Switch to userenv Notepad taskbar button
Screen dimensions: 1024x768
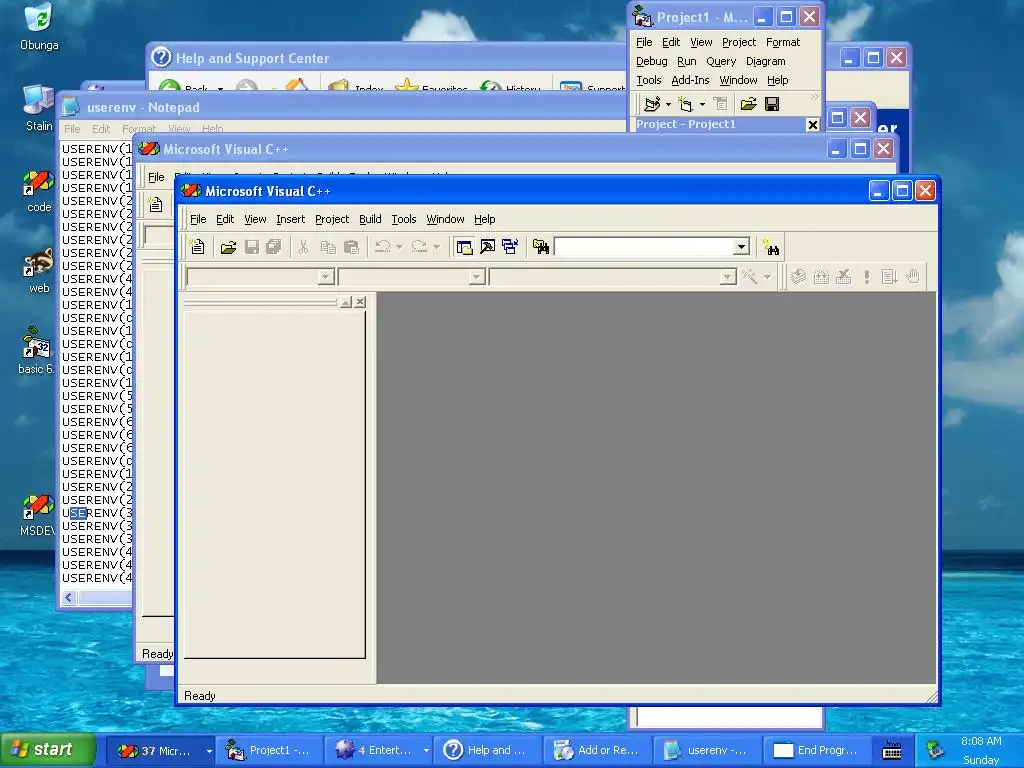pyautogui.click(x=707, y=750)
